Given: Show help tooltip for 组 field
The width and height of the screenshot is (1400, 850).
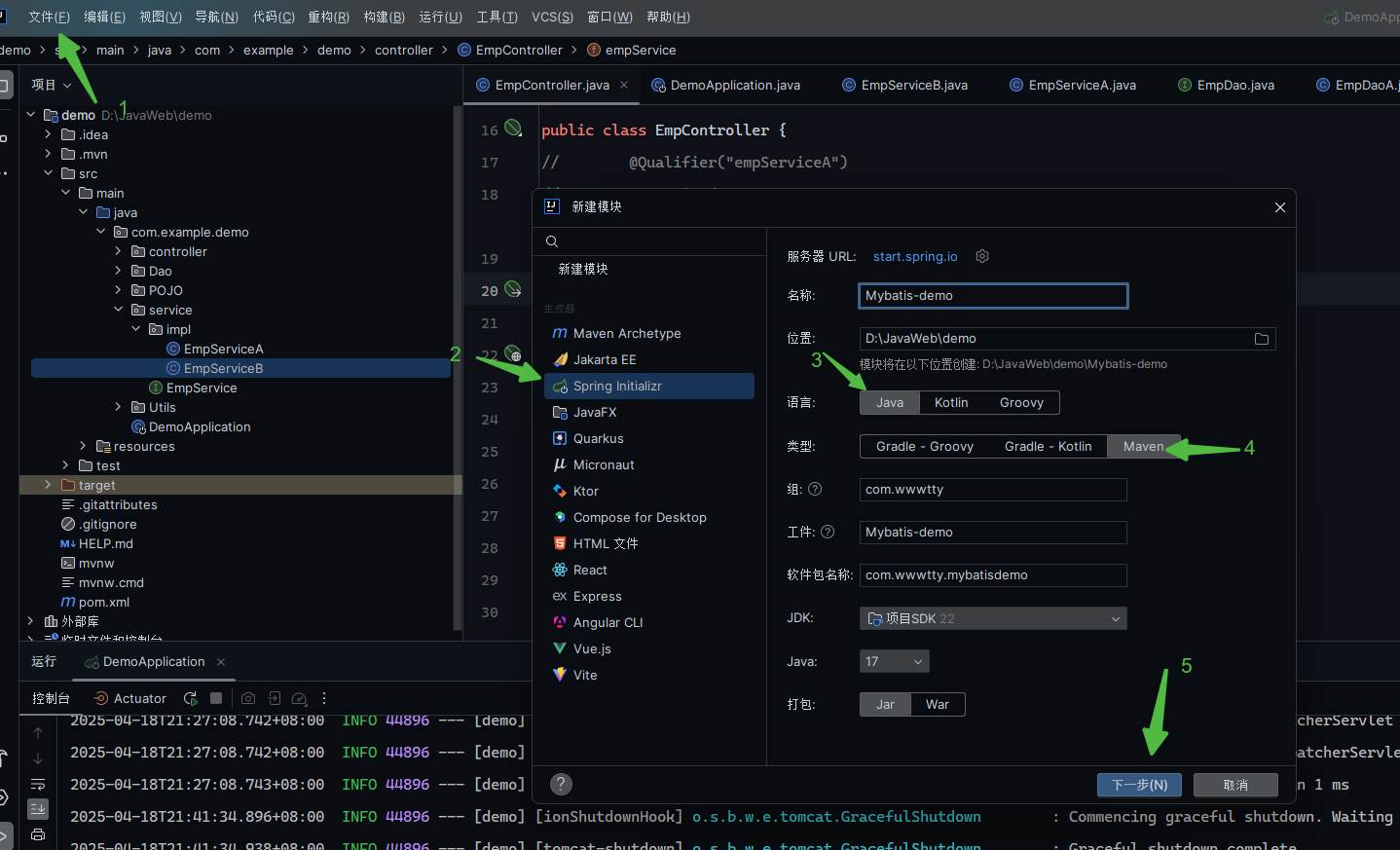Looking at the screenshot, I should pyautogui.click(x=815, y=489).
